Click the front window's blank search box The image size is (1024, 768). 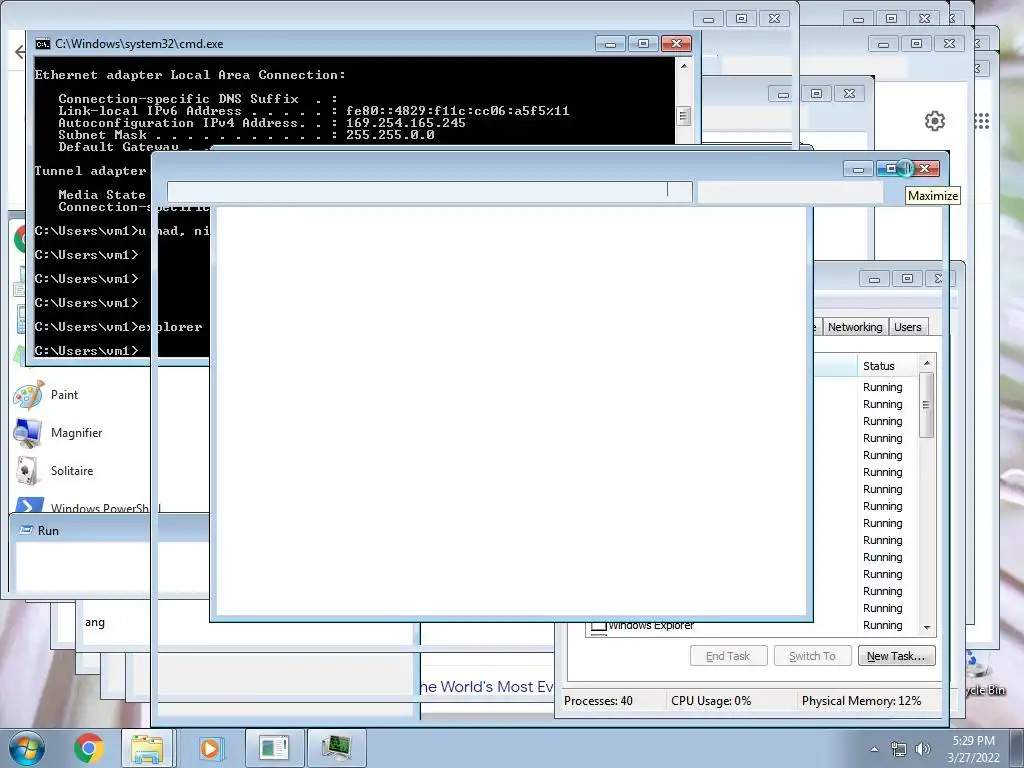pyautogui.click(x=790, y=191)
